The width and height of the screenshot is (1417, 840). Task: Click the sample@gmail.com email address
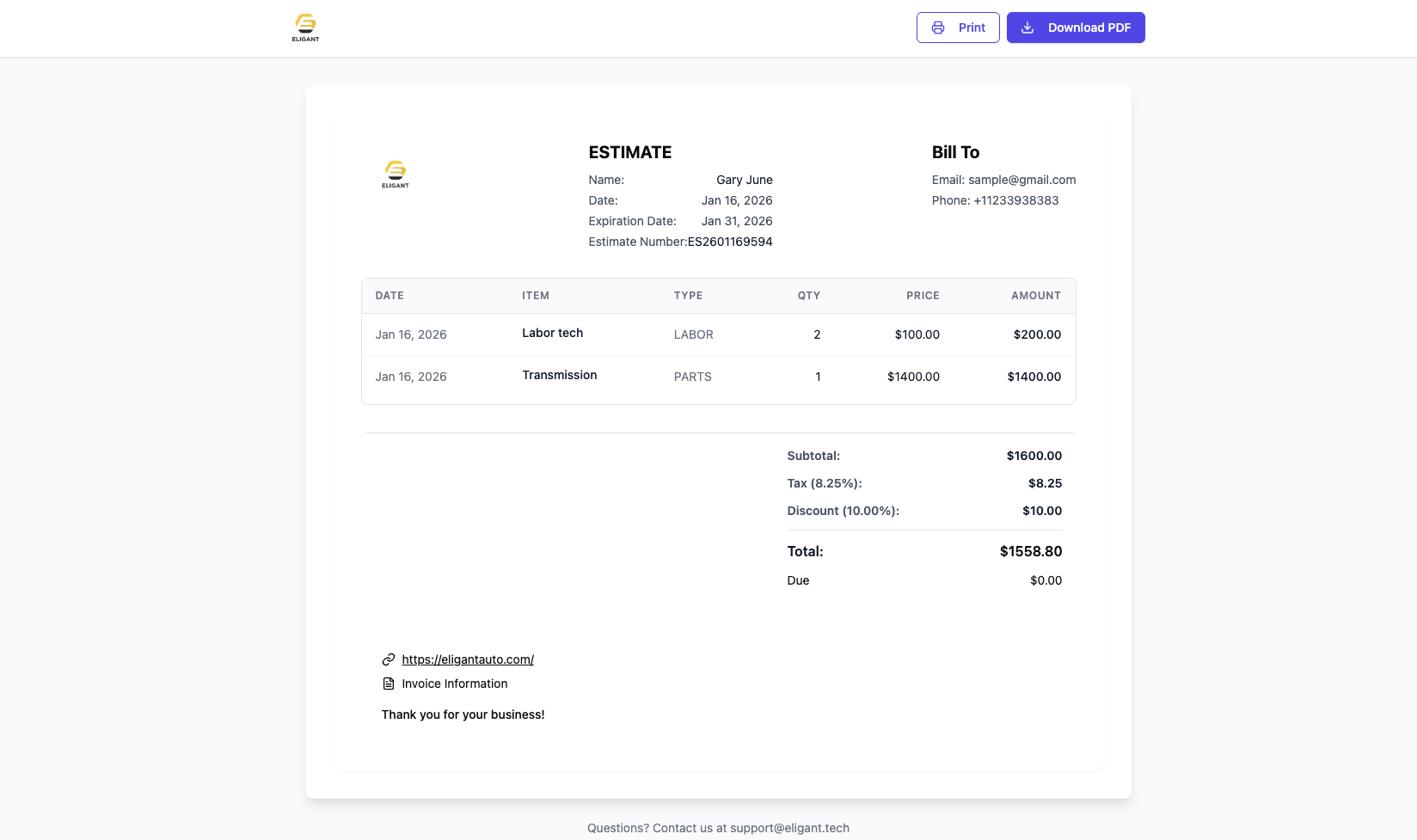pos(1021,180)
